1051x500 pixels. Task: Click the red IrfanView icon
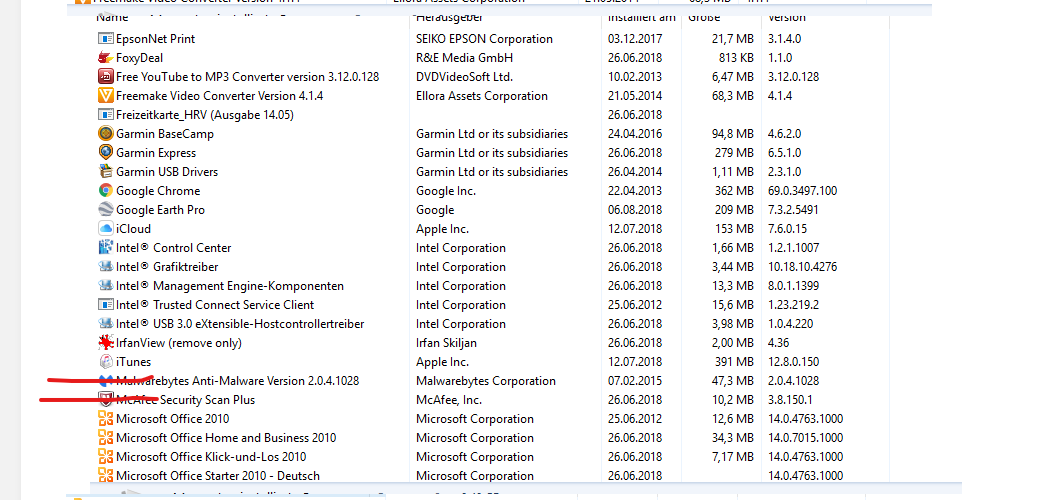(x=105, y=342)
